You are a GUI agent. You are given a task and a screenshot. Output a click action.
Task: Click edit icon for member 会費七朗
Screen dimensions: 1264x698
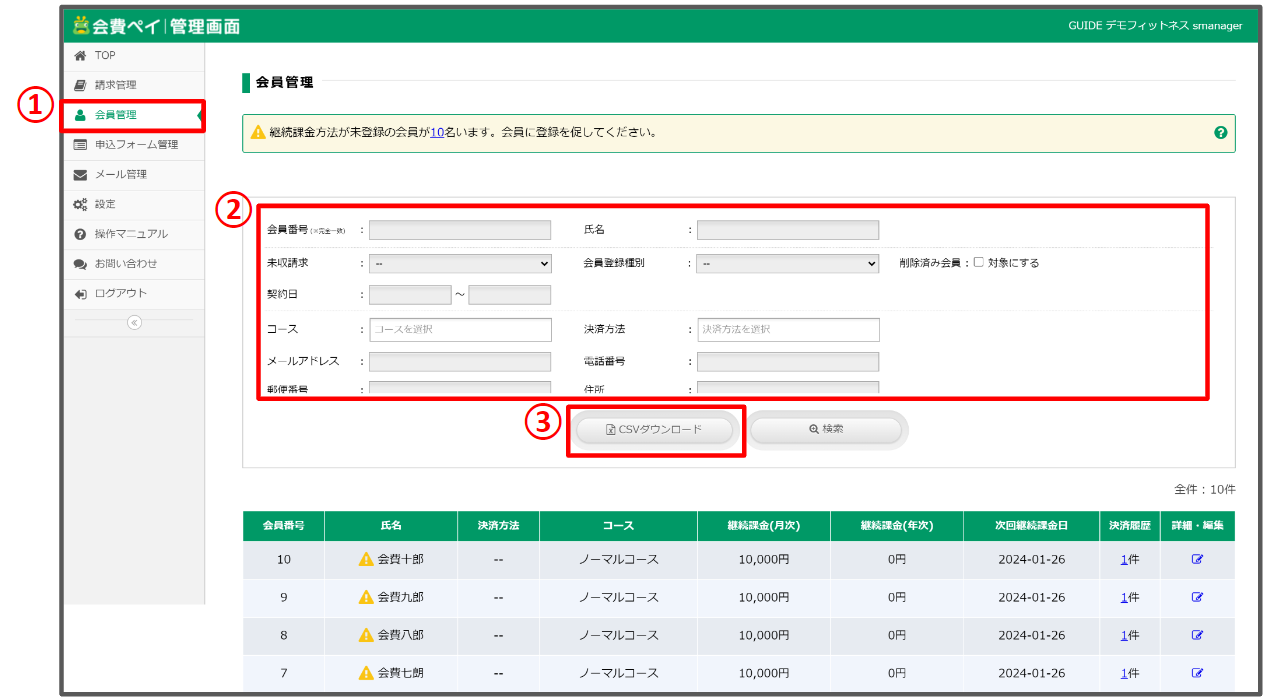1197,673
